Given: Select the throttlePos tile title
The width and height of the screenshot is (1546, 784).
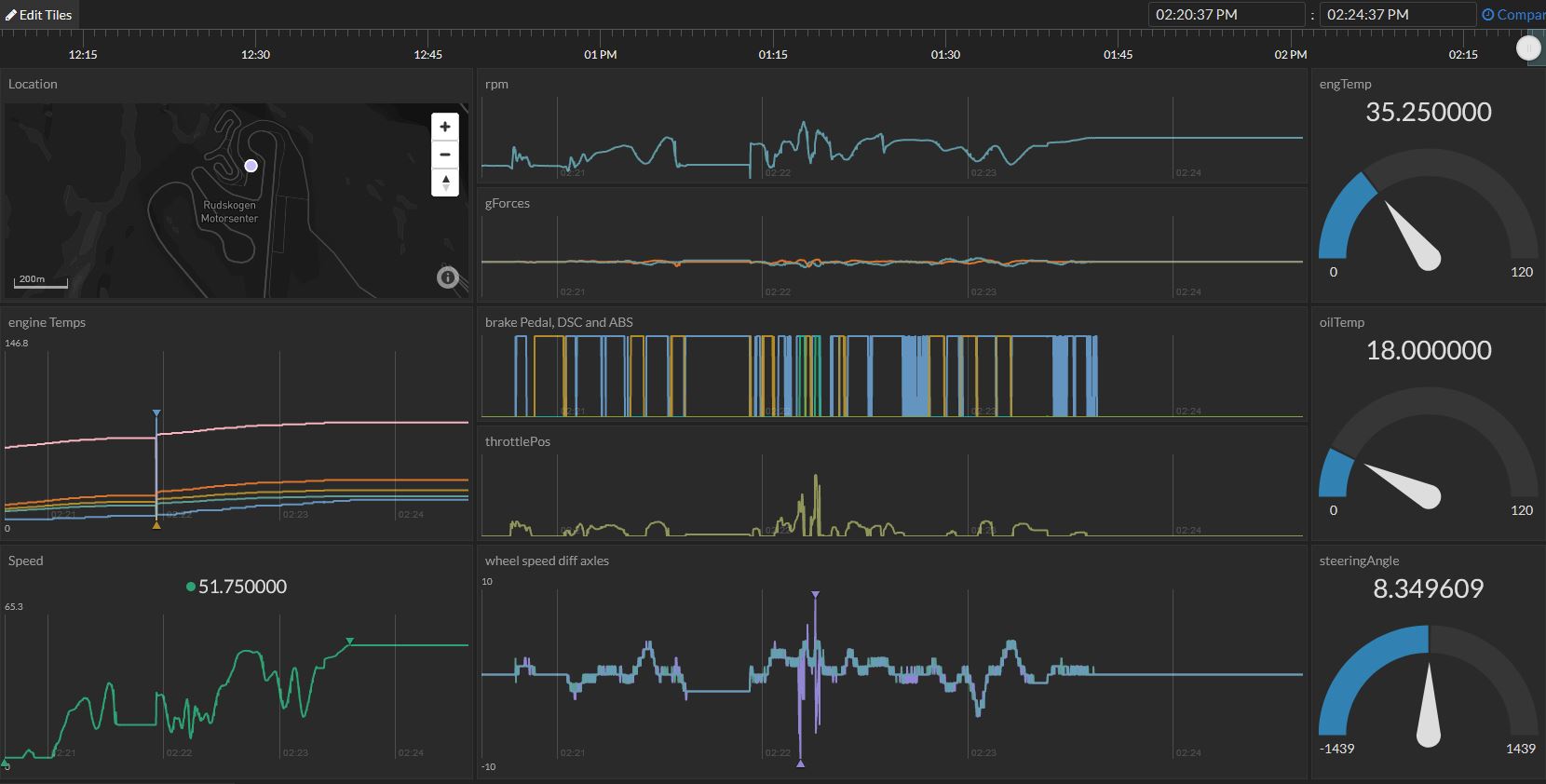Looking at the screenshot, I should click(x=518, y=441).
